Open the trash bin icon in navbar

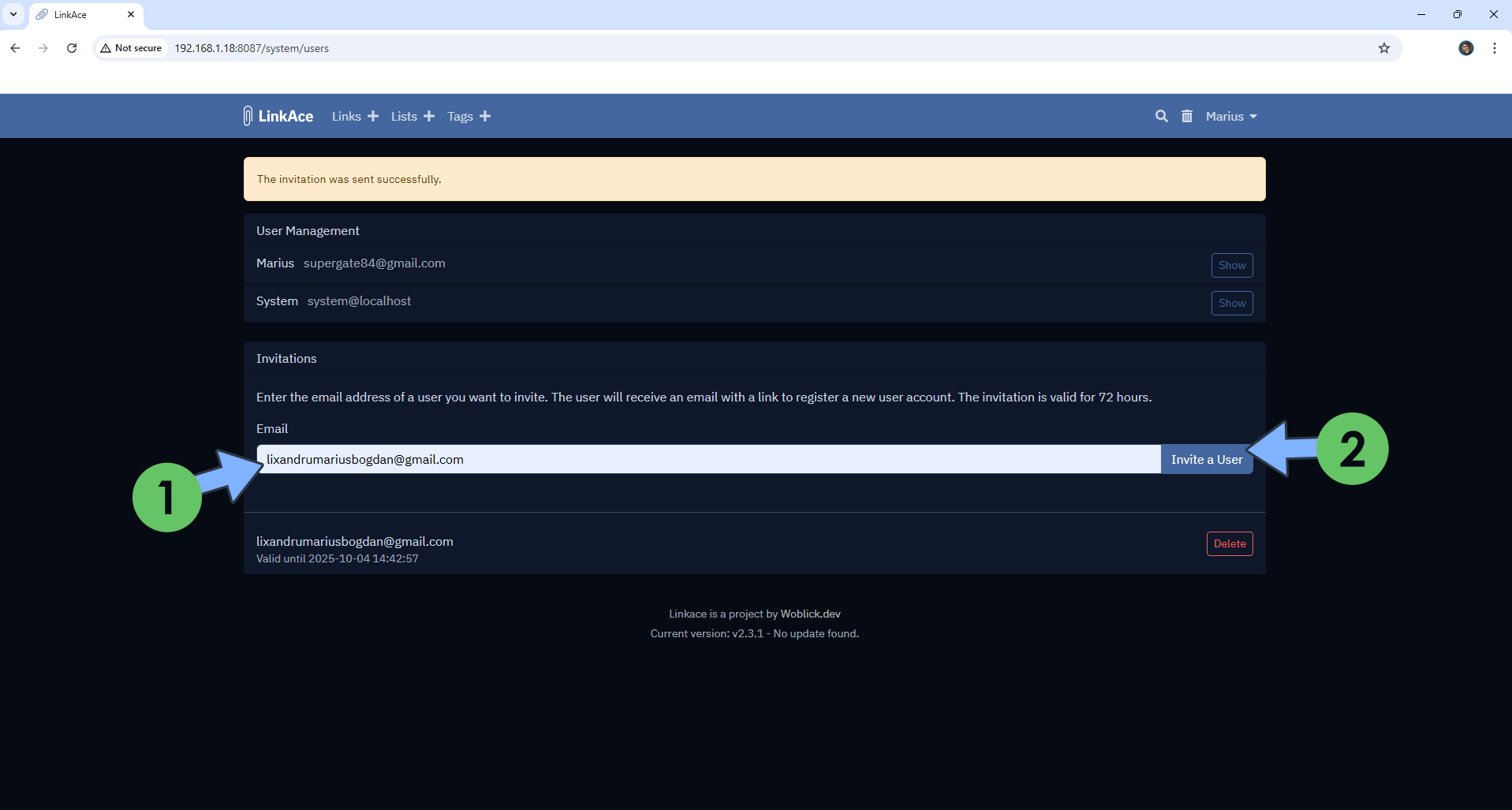(x=1186, y=116)
